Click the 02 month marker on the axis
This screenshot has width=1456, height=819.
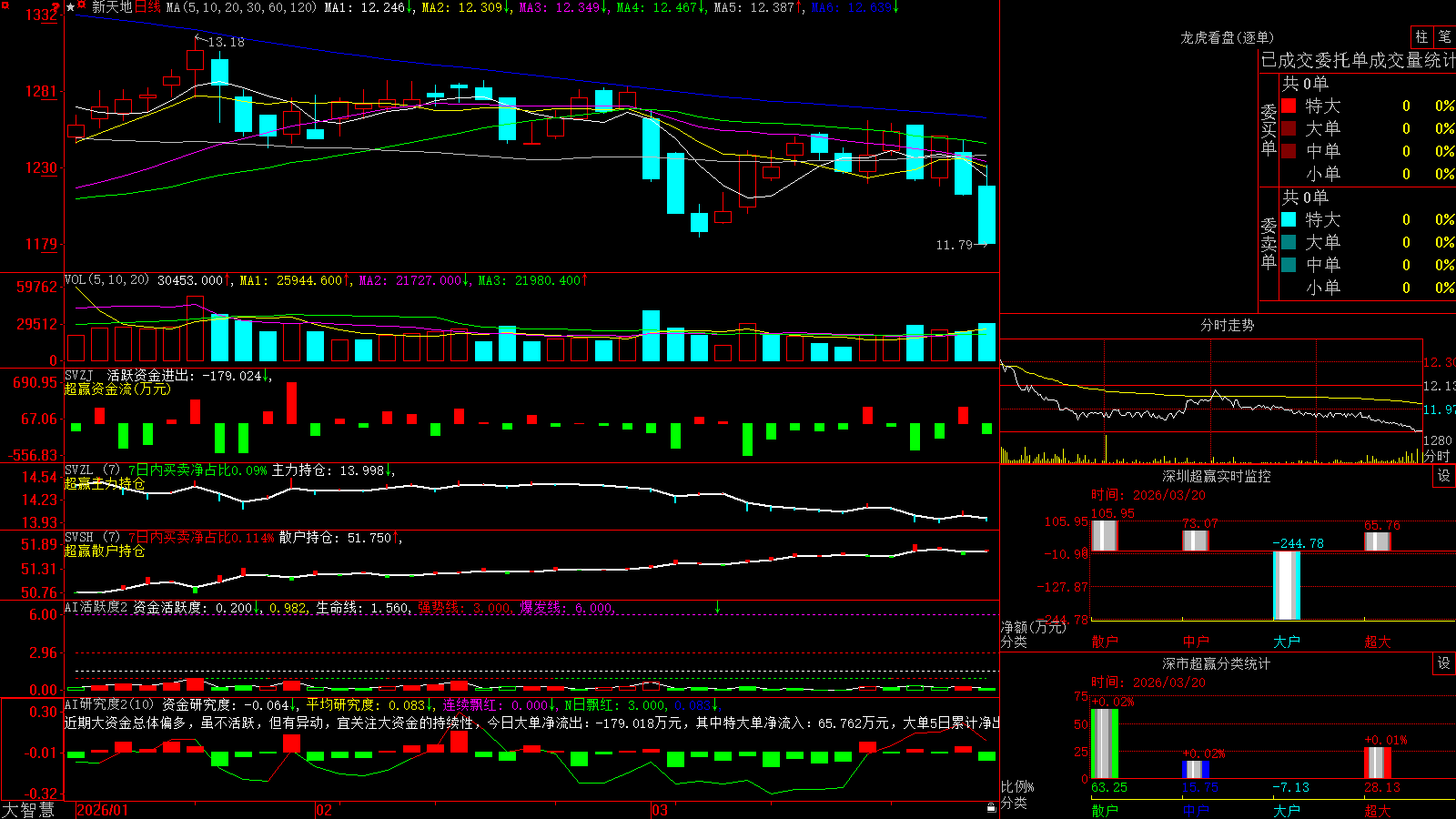click(323, 810)
